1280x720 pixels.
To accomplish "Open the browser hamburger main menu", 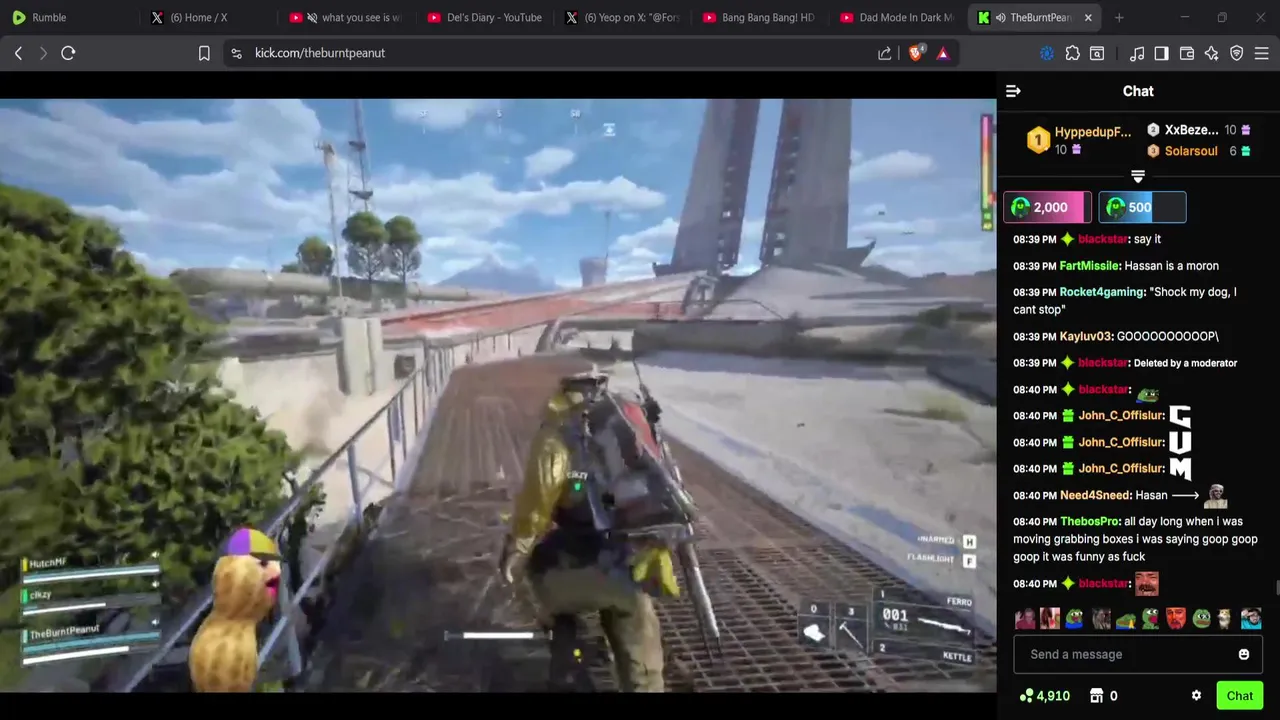I will pyautogui.click(x=1262, y=53).
